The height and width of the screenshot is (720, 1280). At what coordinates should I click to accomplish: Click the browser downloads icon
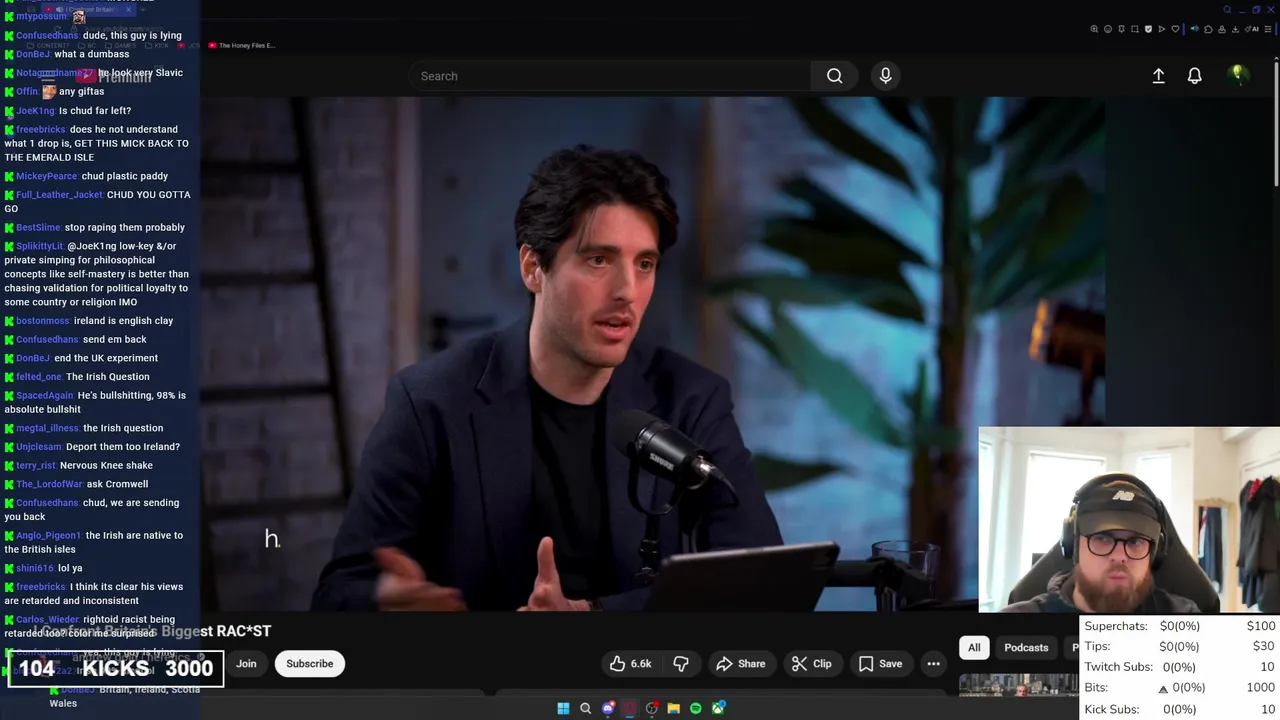[x=1235, y=29]
